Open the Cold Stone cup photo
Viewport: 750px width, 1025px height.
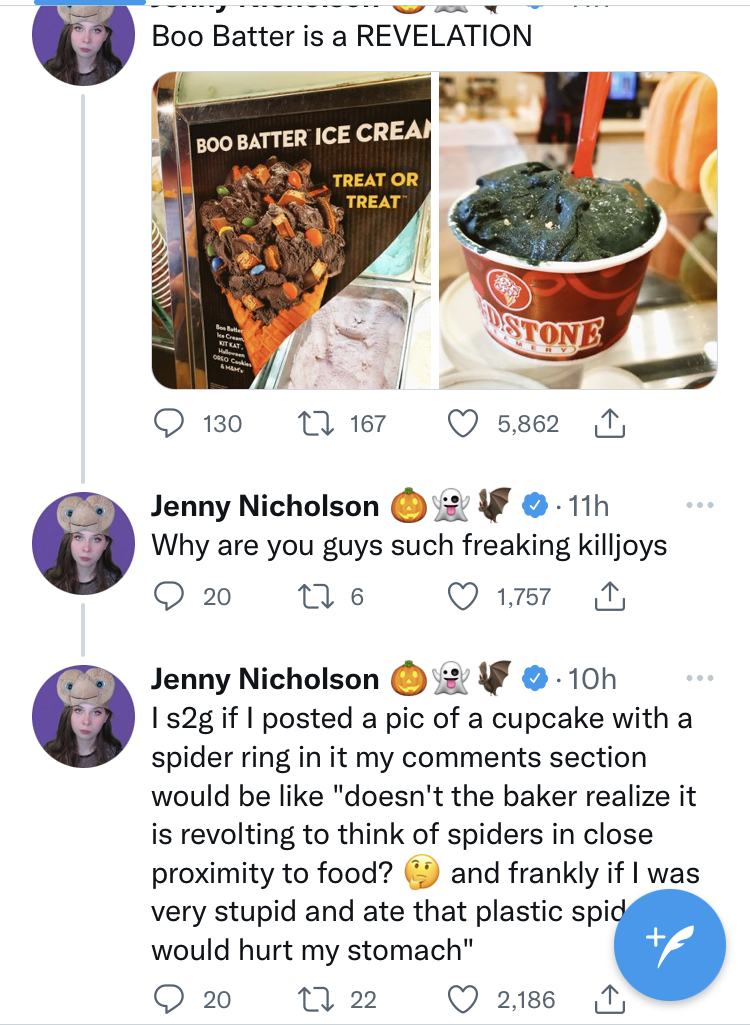point(578,230)
